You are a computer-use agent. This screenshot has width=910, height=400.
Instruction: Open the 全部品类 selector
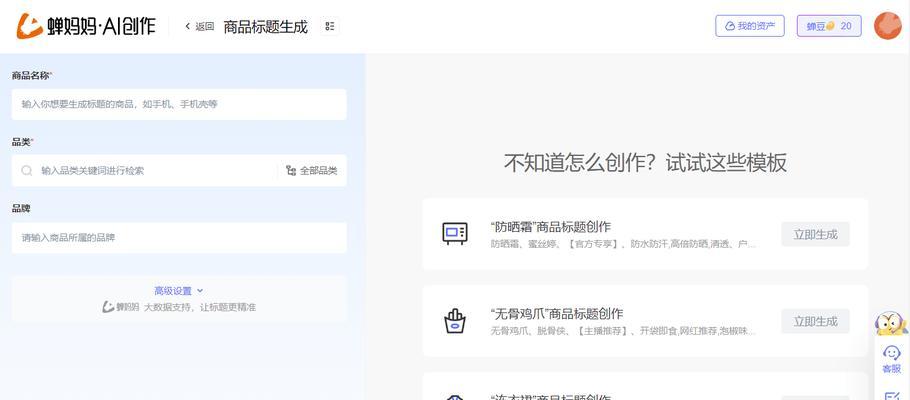[x=312, y=171]
